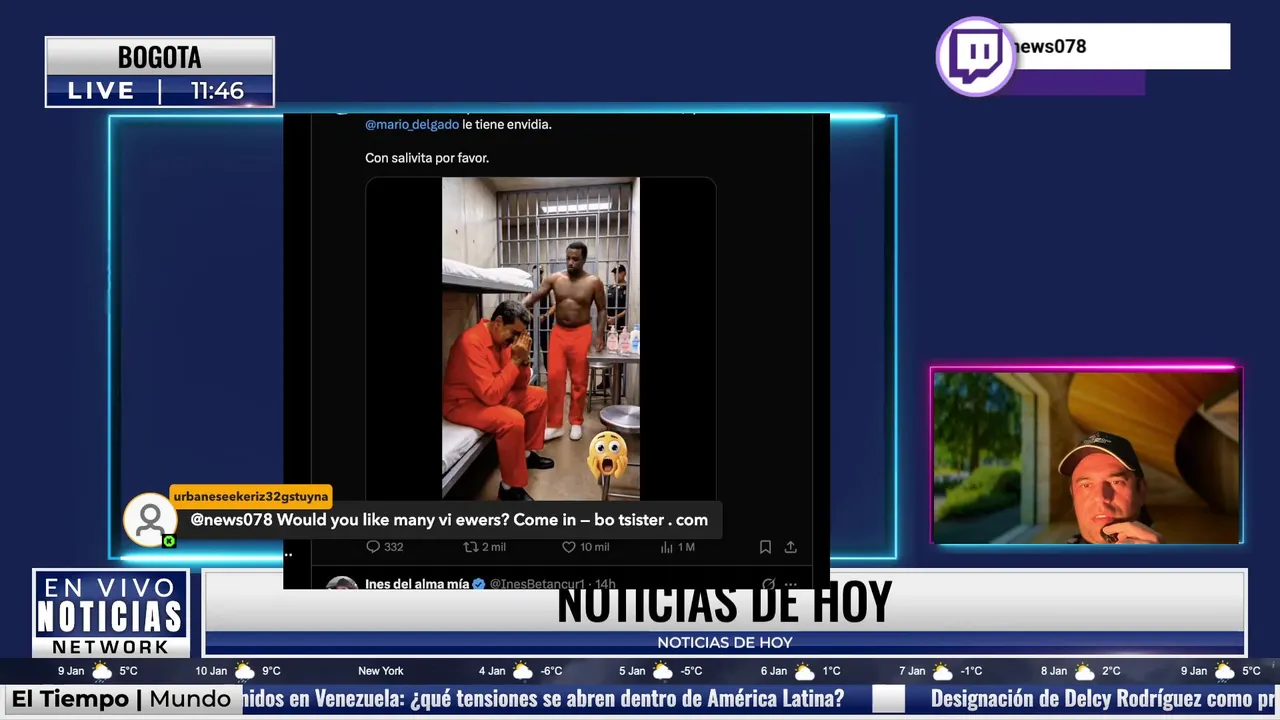The height and width of the screenshot is (720, 1280).
Task: Open the tweet's view analytics icon, 1 M
Action: pos(667,547)
